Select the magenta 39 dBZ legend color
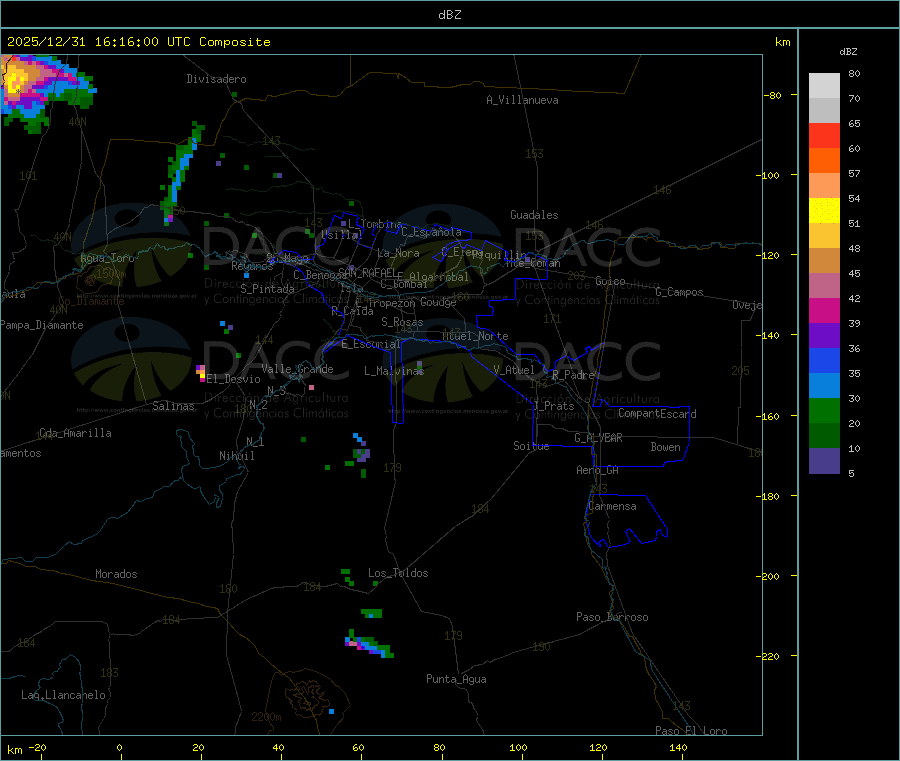The width and height of the screenshot is (900, 761). point(824,310)
